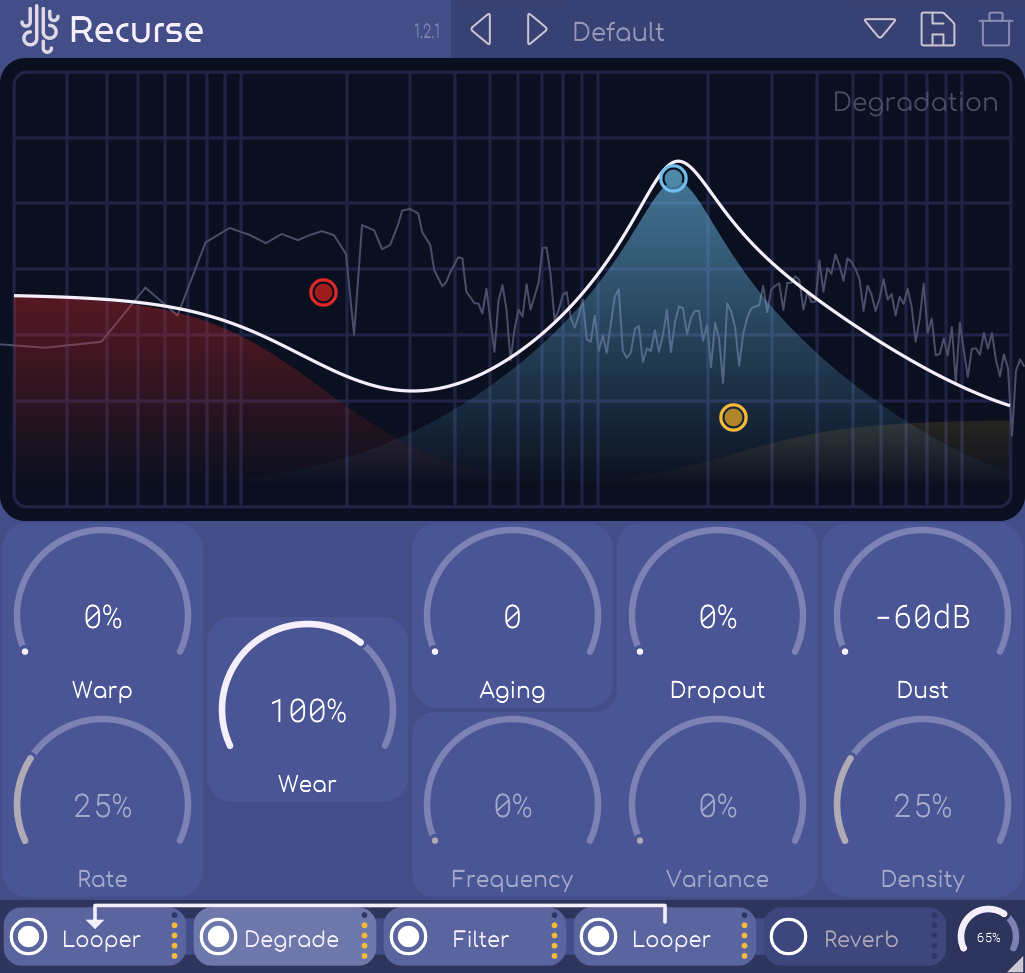This screenshot has width=1025, height=973.
Task: Select the previous preset arrow
Action: [479, 30]
